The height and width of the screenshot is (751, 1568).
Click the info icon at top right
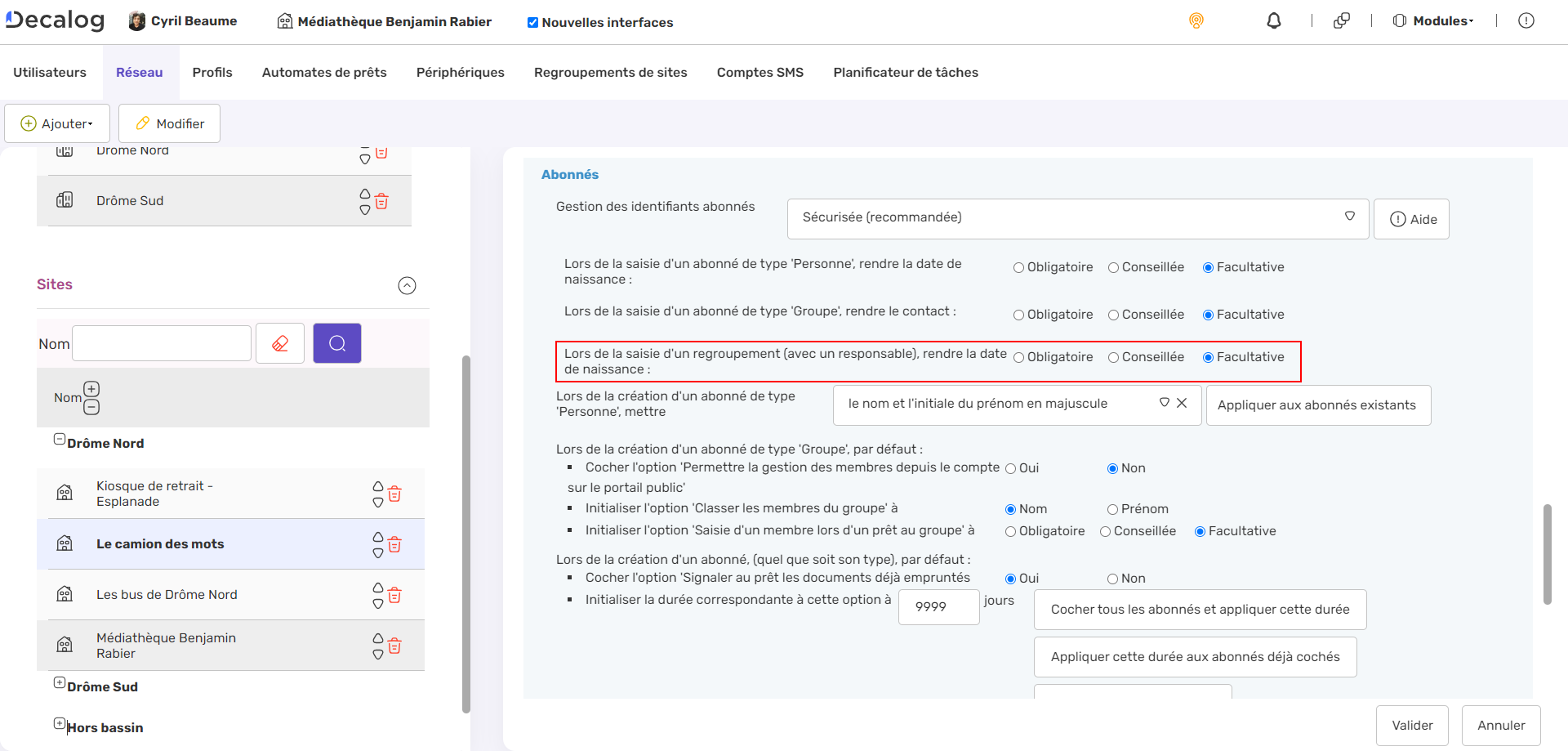click(x=1526, y=21)
